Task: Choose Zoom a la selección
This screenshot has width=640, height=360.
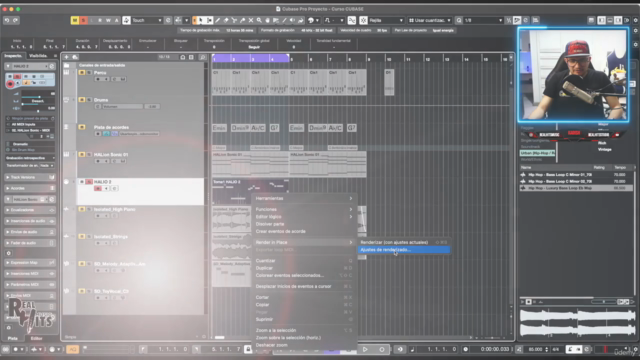Action: [x=304, y=331]
